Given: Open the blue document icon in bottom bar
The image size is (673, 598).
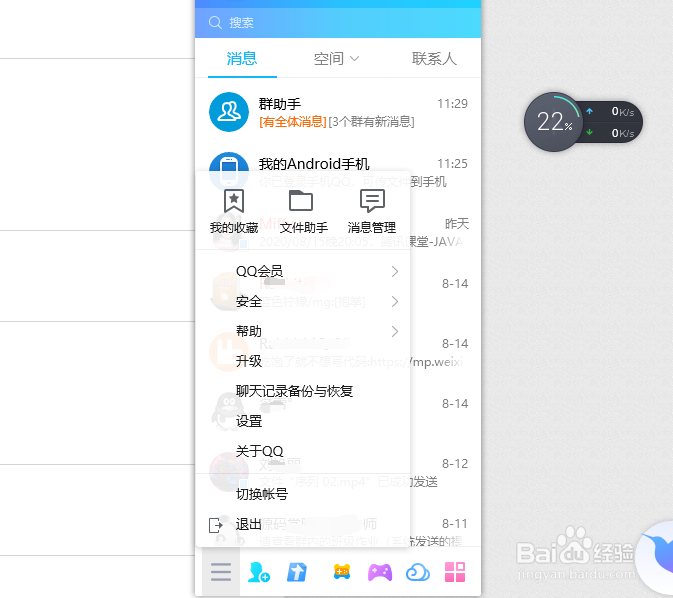Looking at the screenshot, I should point(297,572).
